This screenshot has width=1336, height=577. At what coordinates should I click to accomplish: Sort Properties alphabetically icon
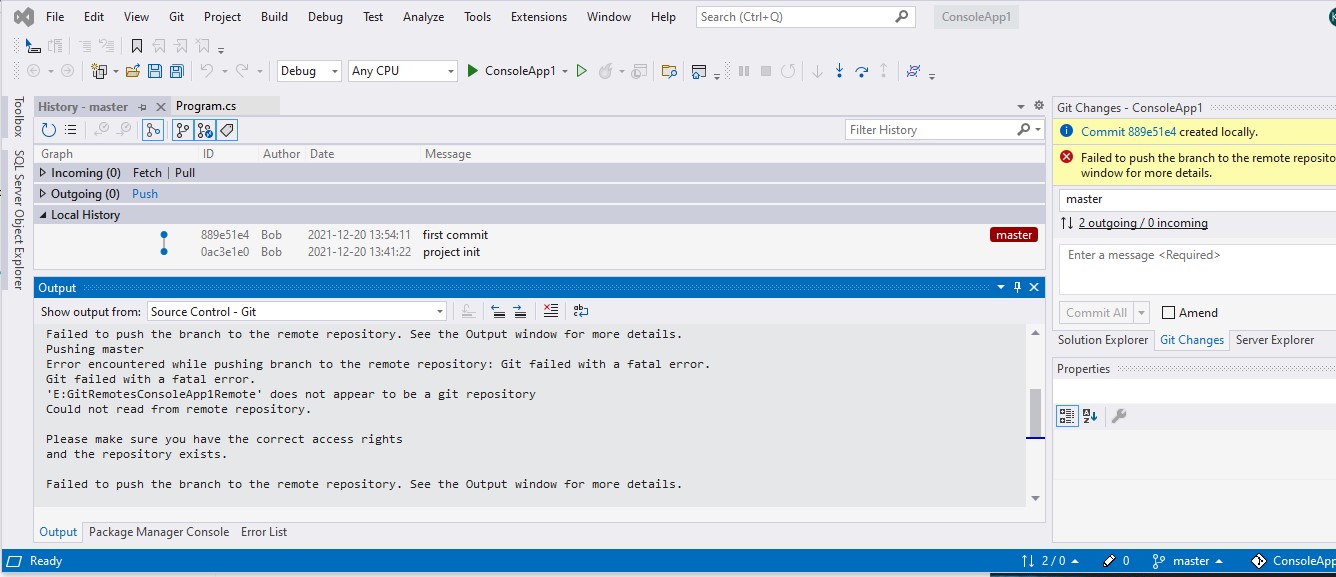pyautogui.click(x=1090, y=416)
